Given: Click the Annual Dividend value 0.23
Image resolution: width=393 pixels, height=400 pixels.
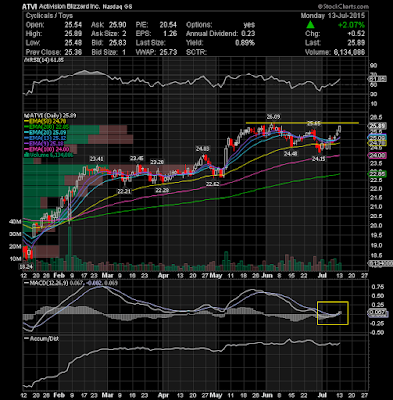Looking at the screenshot, I should [249, 34].
